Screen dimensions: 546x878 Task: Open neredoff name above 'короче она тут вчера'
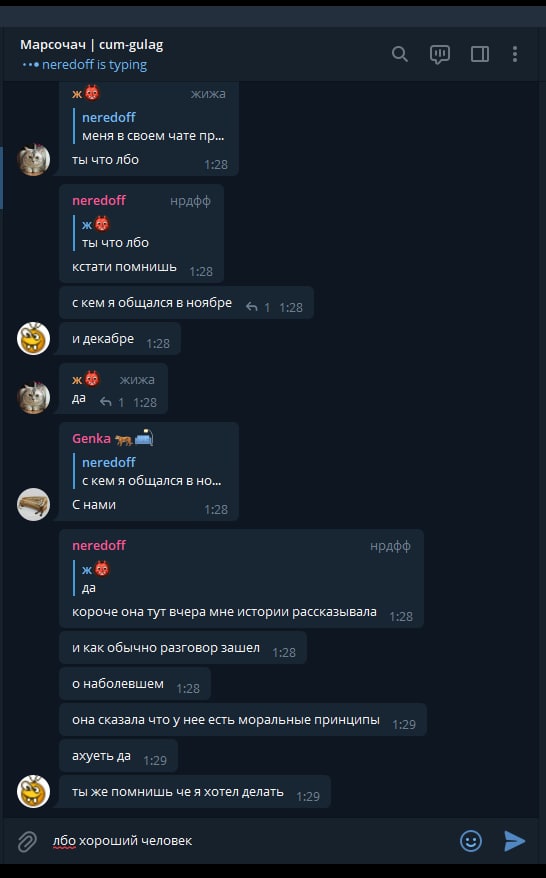(x=99, y=545)
